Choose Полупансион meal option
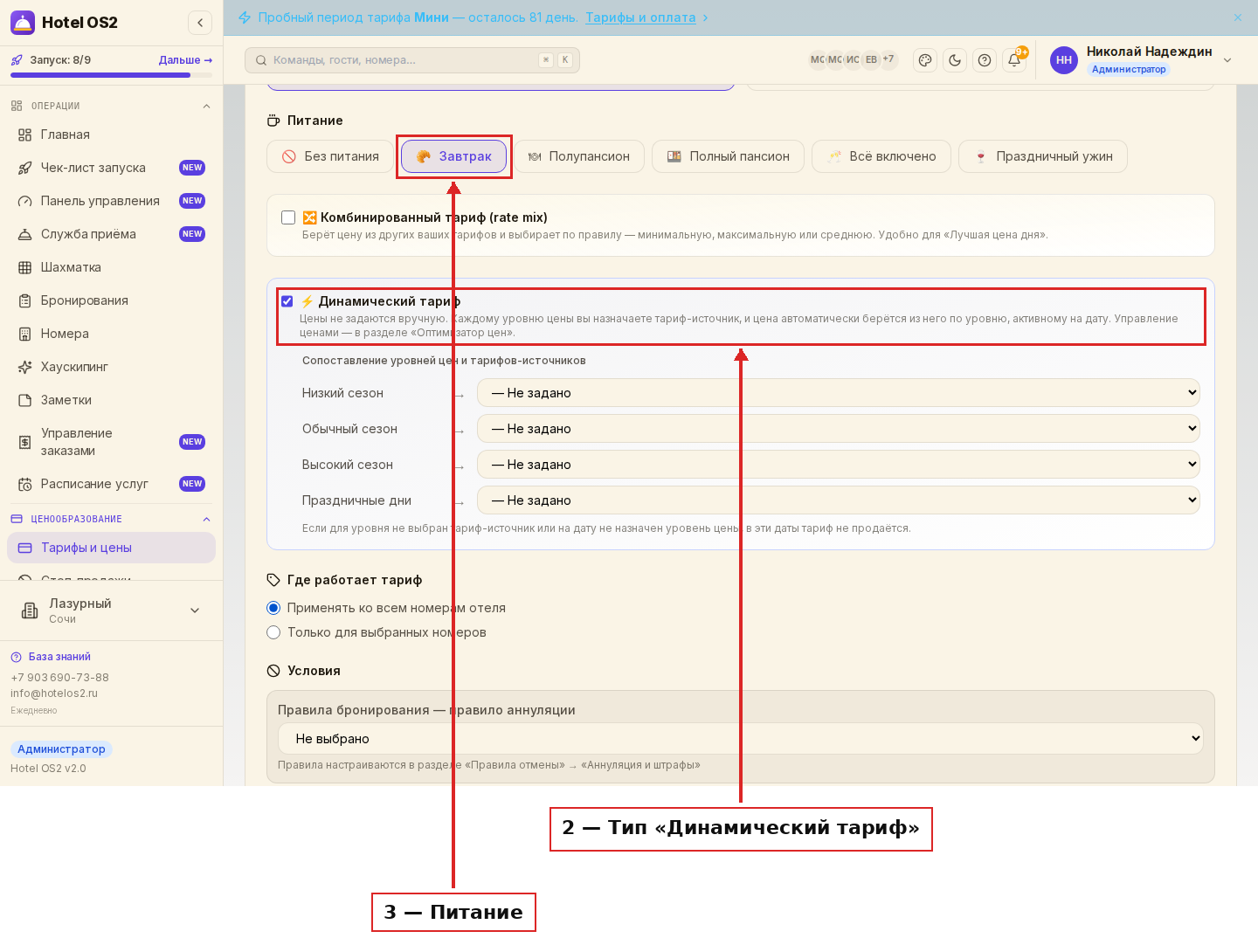 (x=578, y=156)
